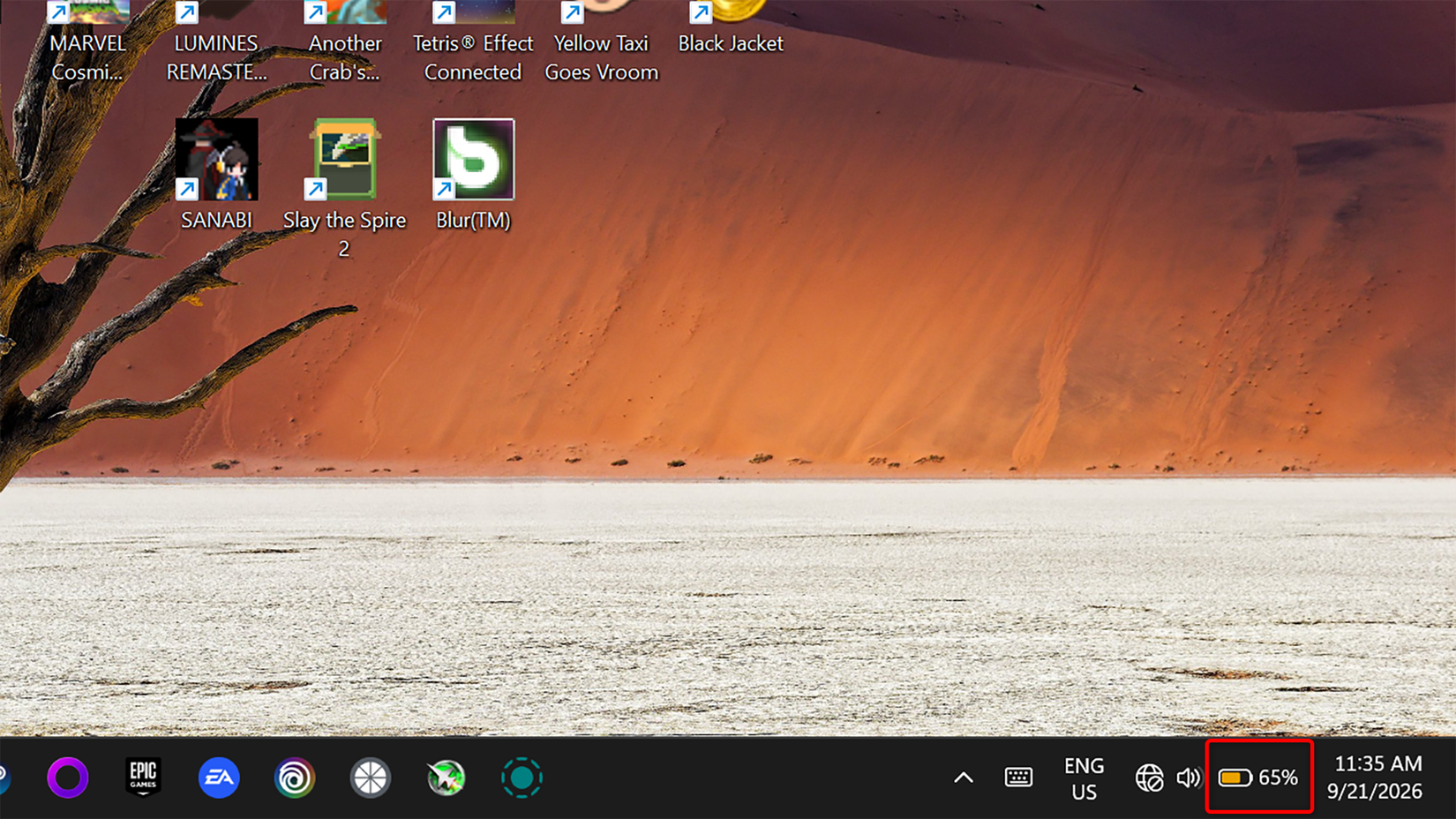This screenshot has height=819, width=1456.
Task: Switch the ENG US input language
Action: (1084, 778)
